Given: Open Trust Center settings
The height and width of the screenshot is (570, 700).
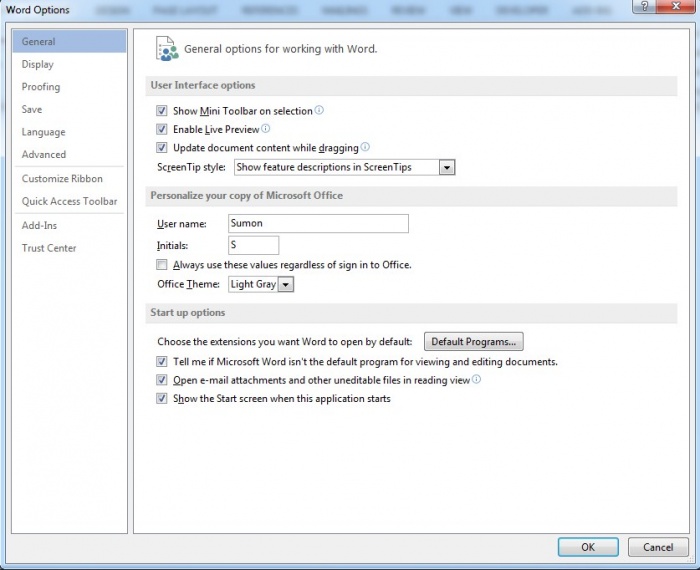Looking at the screenshot, I should (69, 248).
